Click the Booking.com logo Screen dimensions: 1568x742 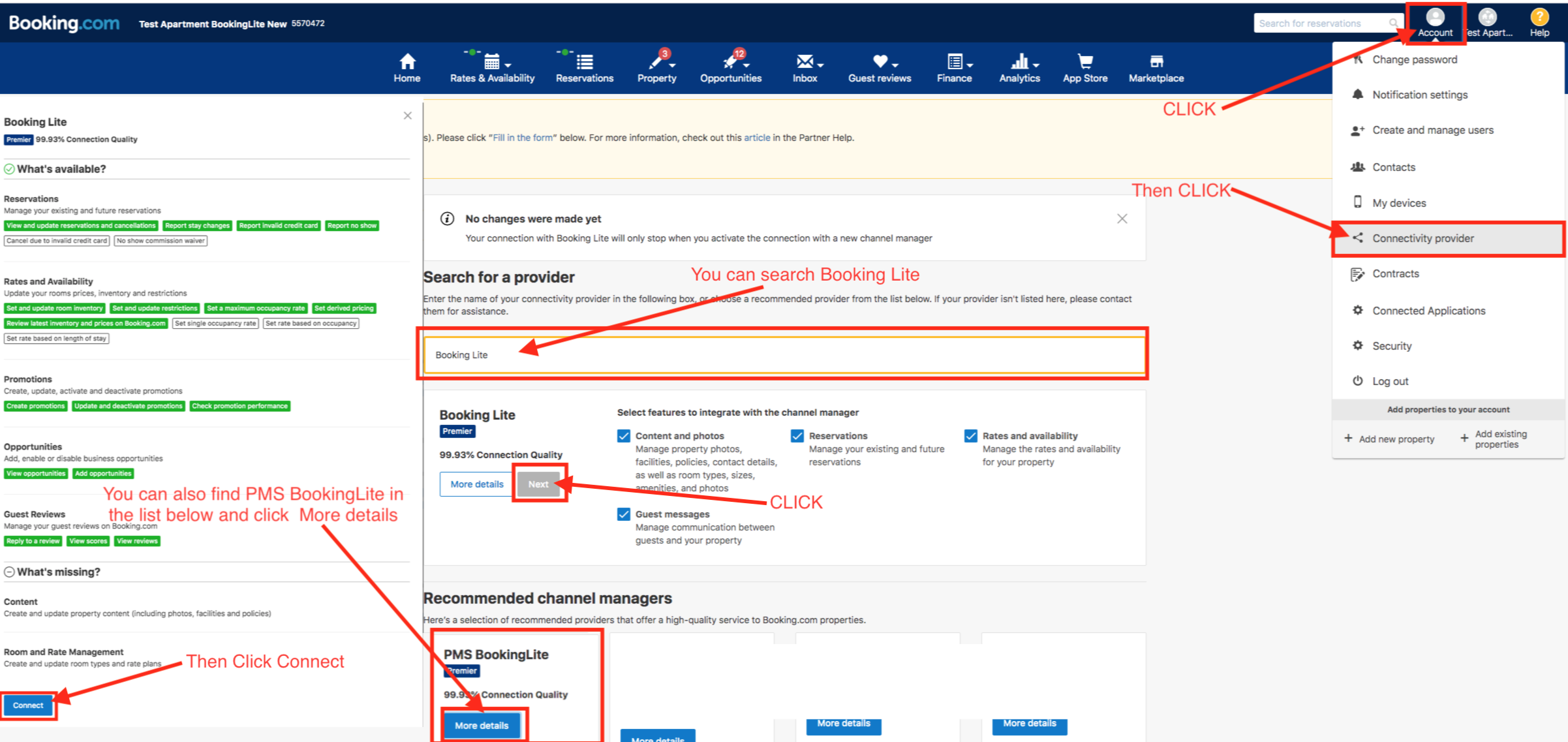(x=64, y=23)
